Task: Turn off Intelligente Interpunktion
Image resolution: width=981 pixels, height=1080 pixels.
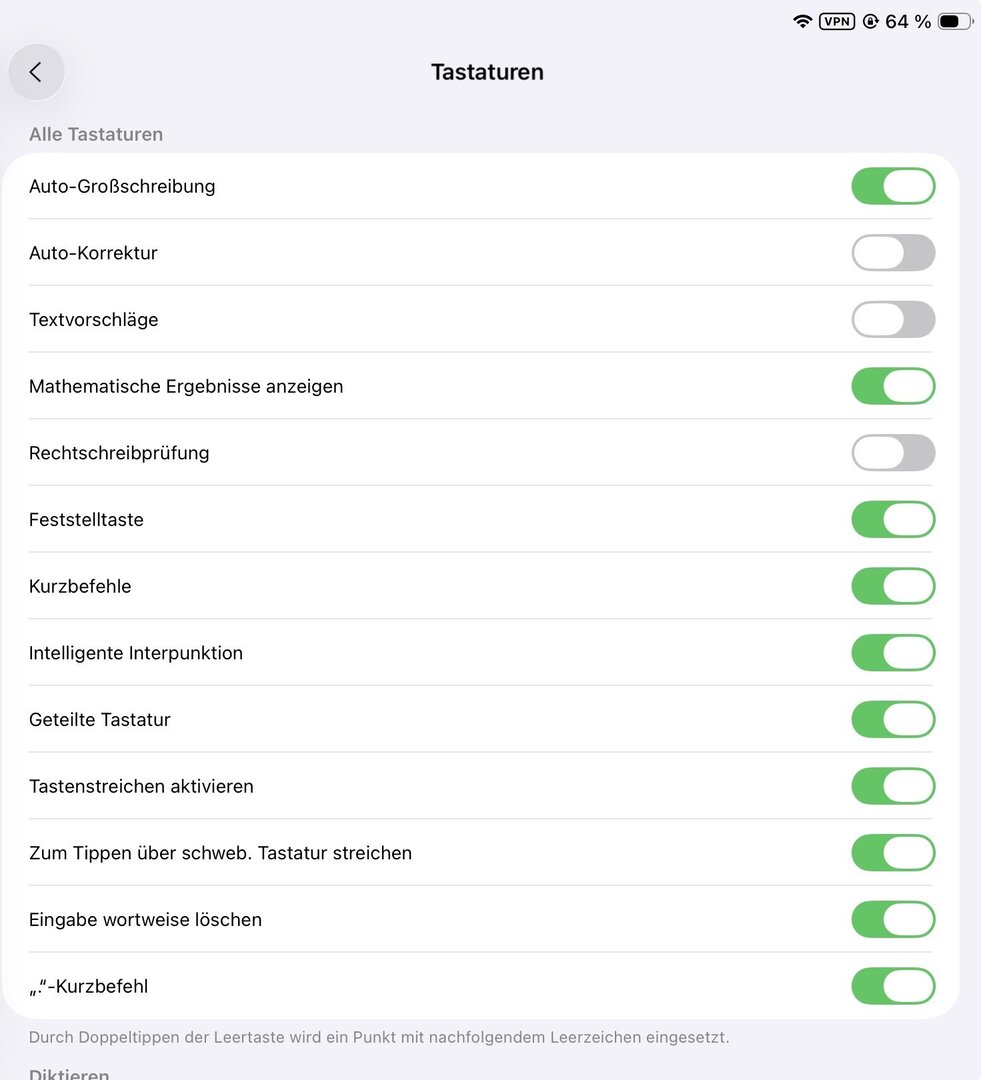Action: coord(893,653)
